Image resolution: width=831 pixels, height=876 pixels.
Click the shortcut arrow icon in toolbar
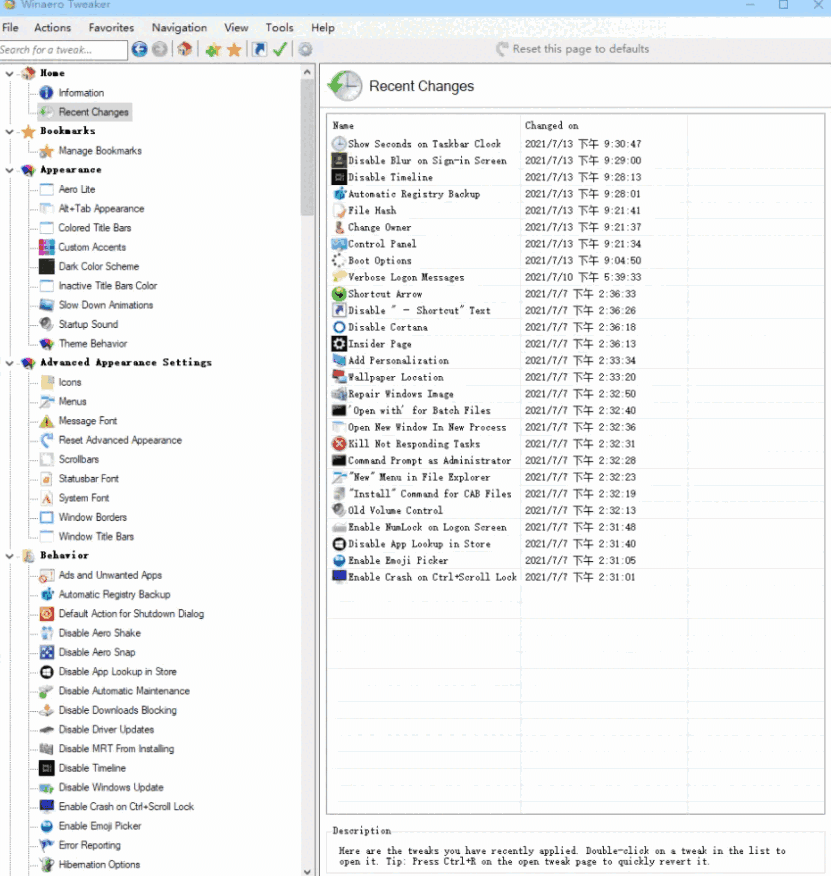pyautogui.click(x=259, y=49)
